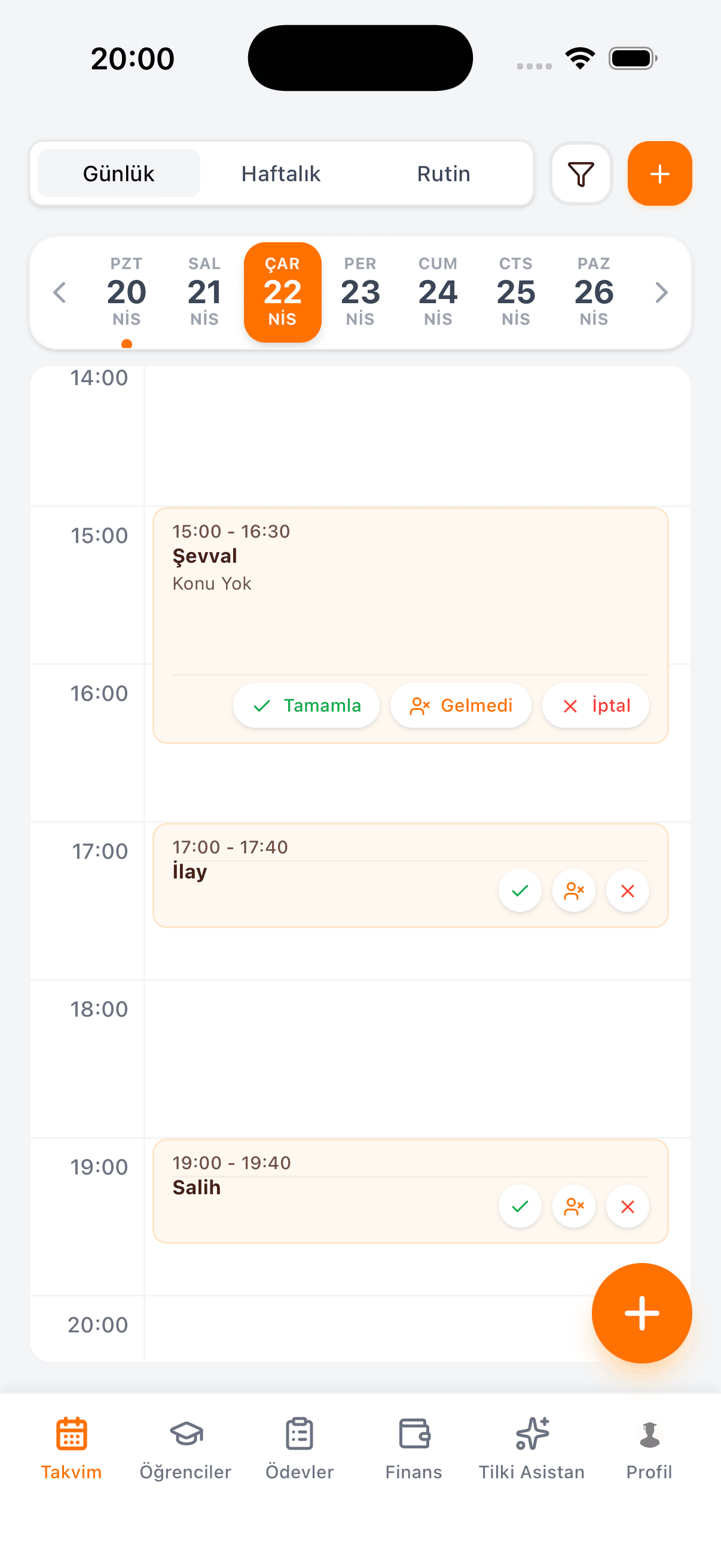Tap the orange plus button in header
The width and height of the screenshot is (721, 1568).
(x=659, y=174)
